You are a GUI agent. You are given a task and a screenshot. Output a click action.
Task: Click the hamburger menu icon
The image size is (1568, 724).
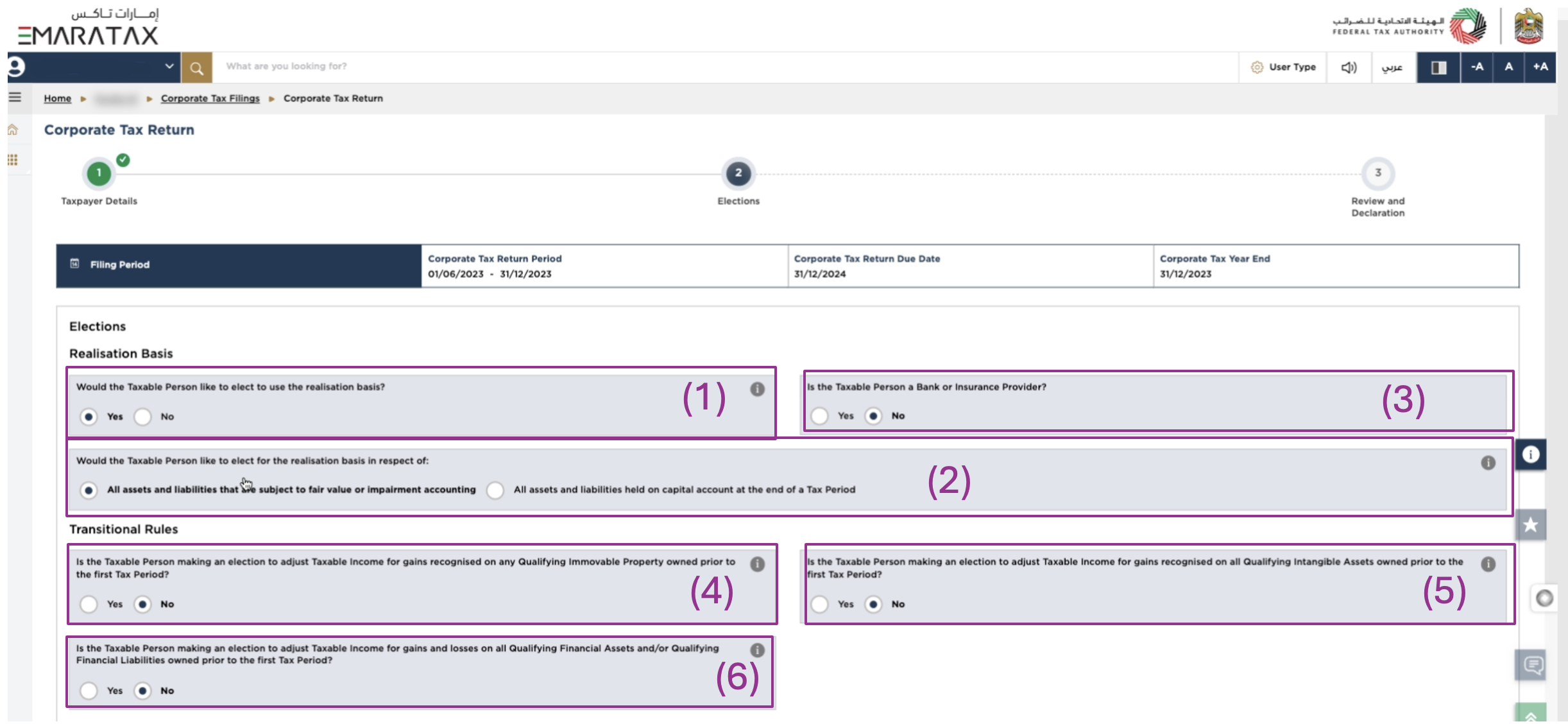(15, 98)
